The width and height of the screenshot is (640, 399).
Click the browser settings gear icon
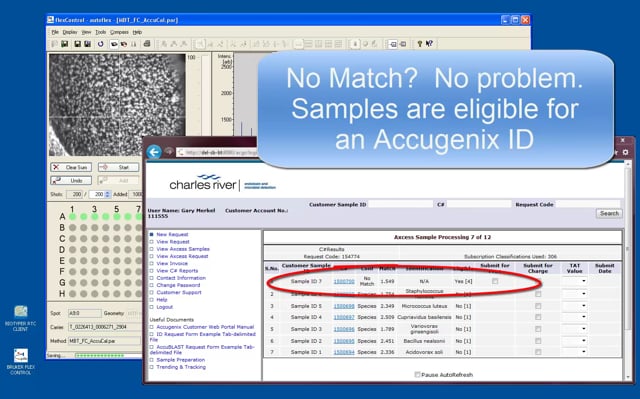pyautogui.click(x=625, y=152)
